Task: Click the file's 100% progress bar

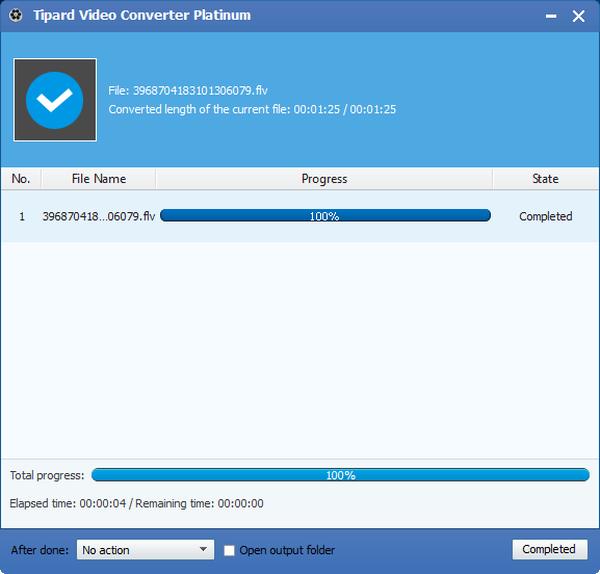Action: click(325, 216)
